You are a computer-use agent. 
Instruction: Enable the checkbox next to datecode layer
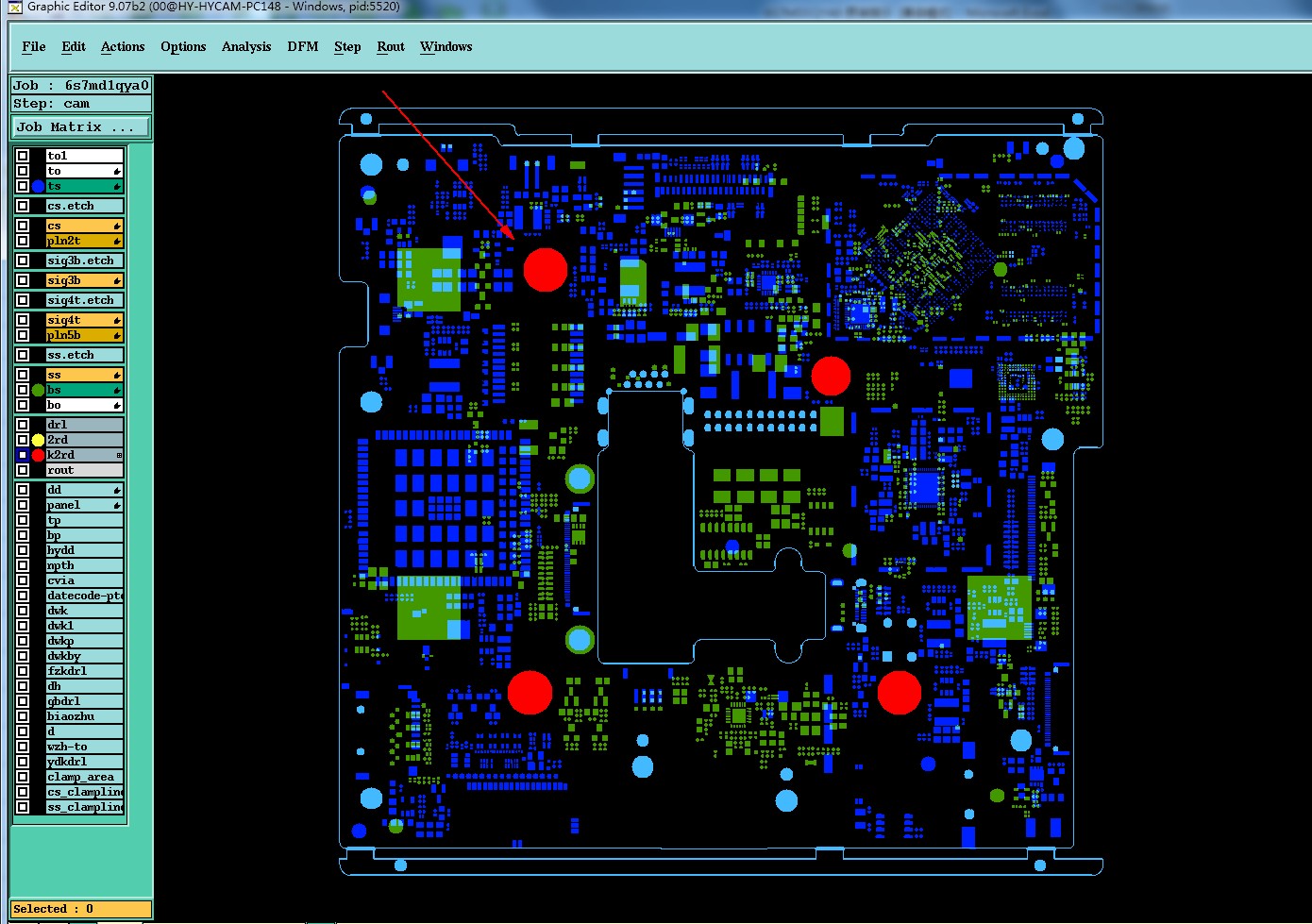coord(23,596)
